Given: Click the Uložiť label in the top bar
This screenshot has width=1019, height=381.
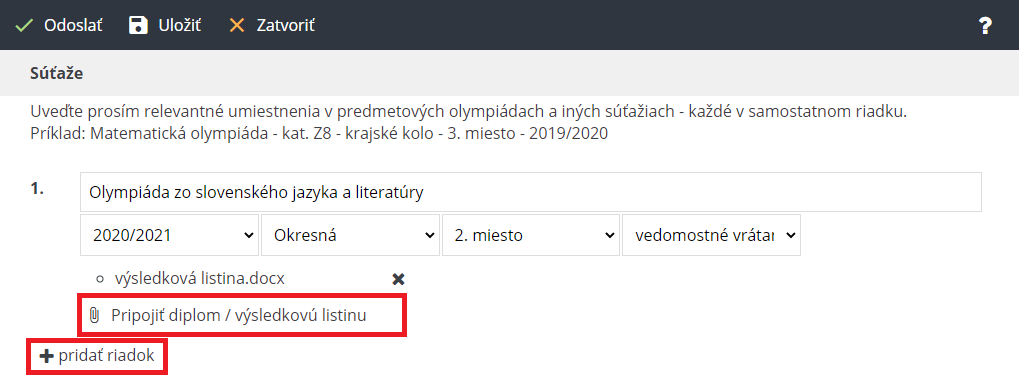Looking at the screenshot, I should pyautogui.click(x=180, y=25).
